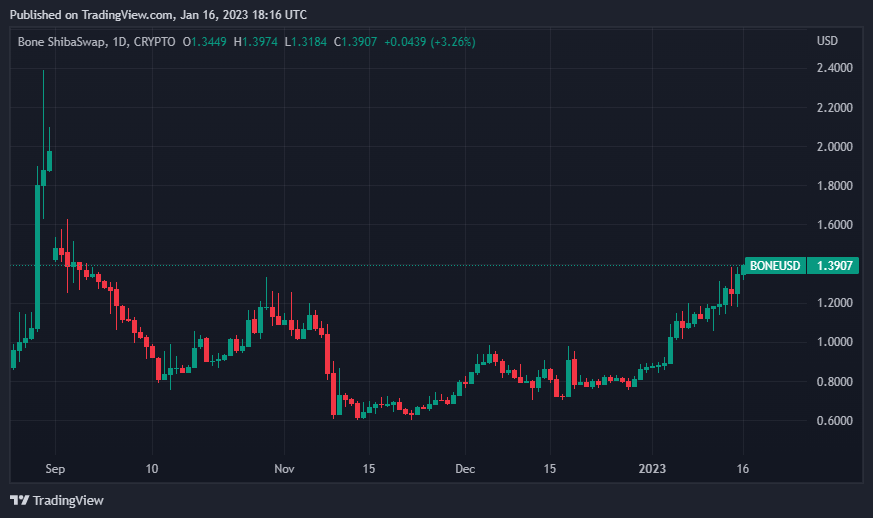Click the TradingView logo icon
Viewport: 873px width, 518px height.
(19, 500)
